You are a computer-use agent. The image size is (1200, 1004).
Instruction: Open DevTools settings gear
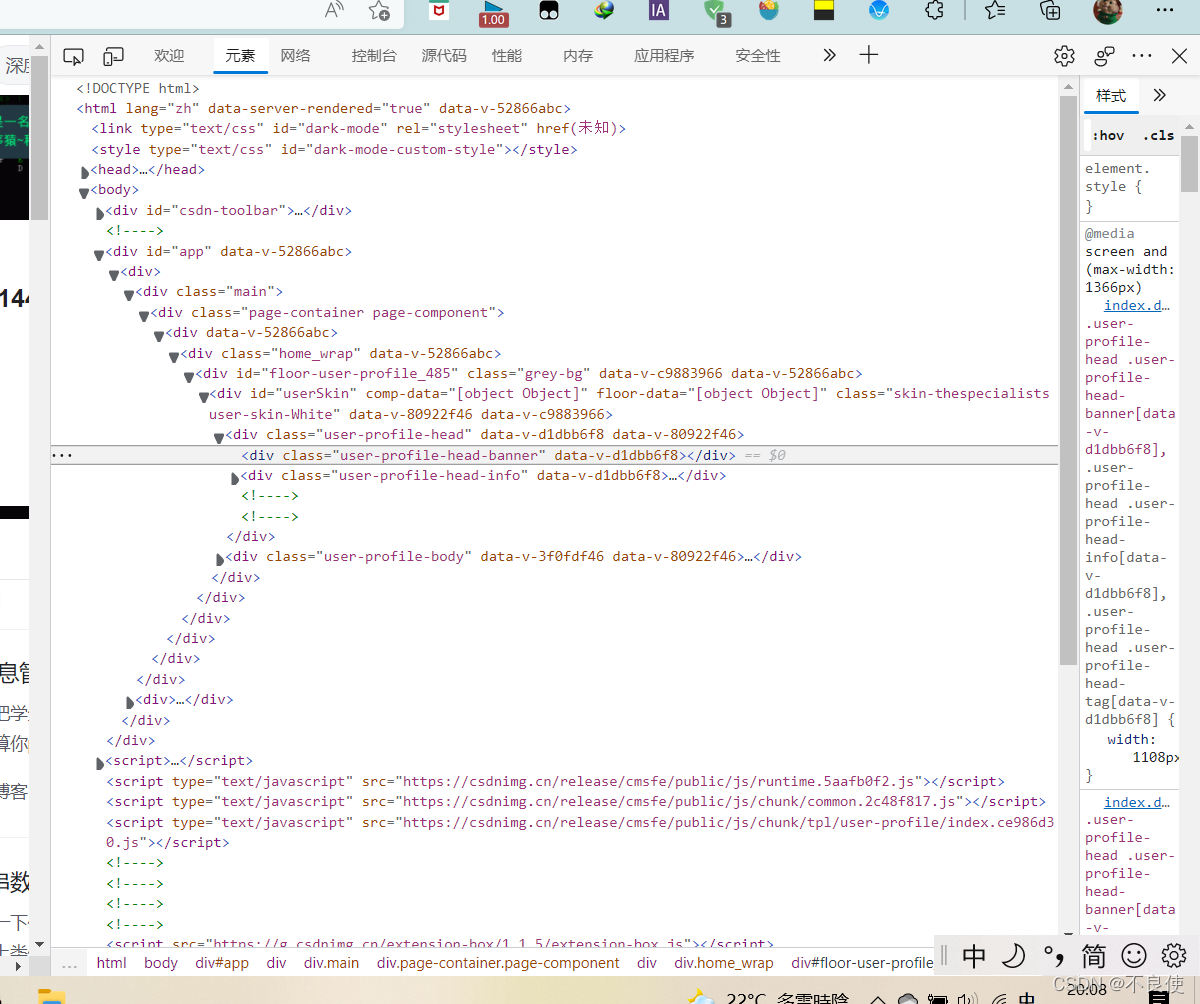click(1064, 56)
